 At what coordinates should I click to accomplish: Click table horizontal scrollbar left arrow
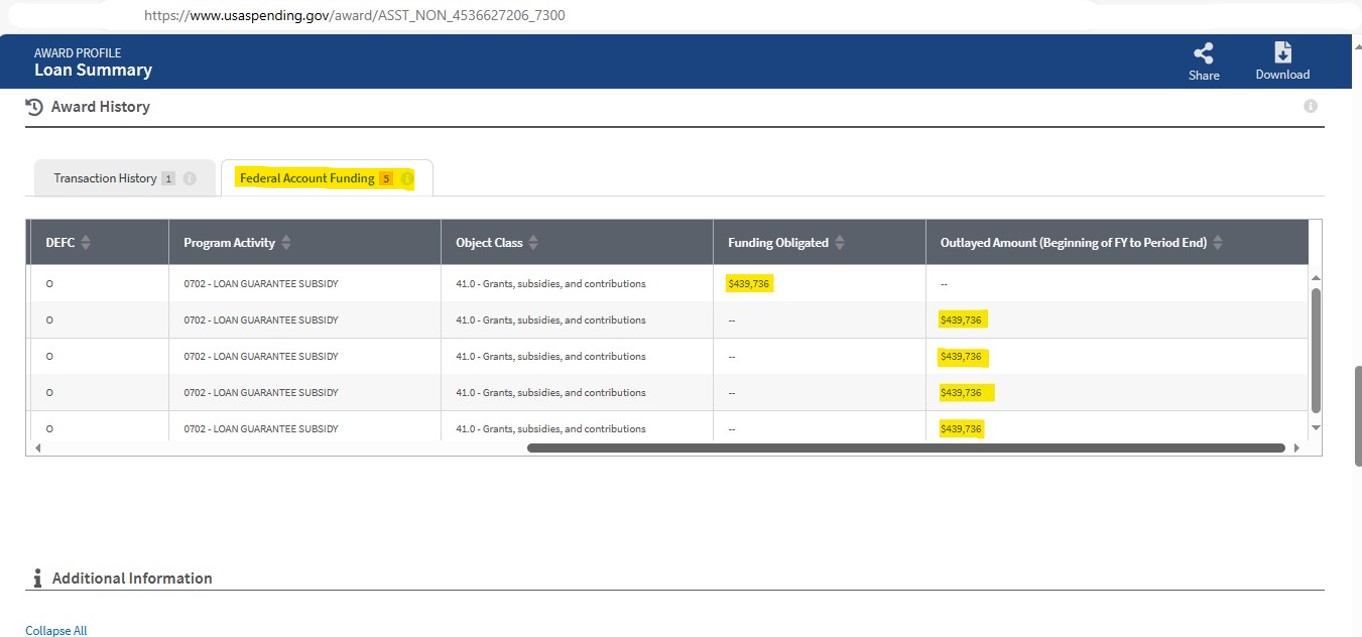click(x=38, y=448)
